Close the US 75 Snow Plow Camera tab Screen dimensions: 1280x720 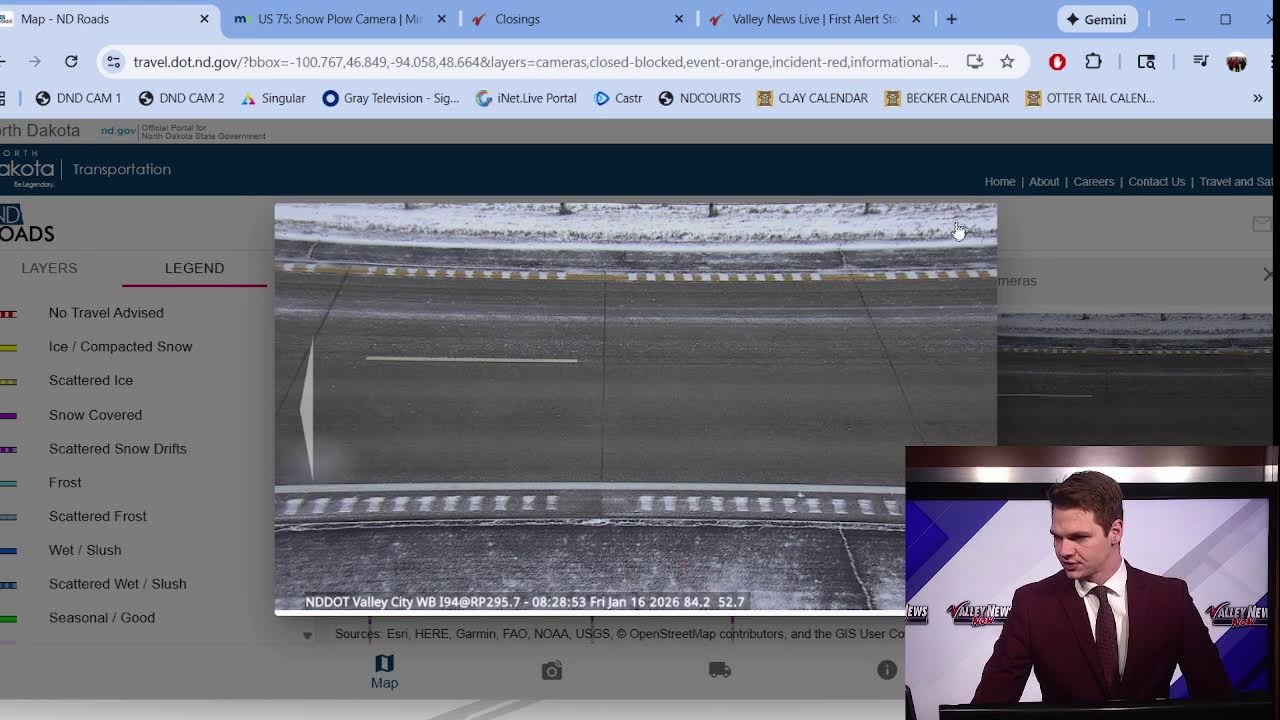pos(442,19)
